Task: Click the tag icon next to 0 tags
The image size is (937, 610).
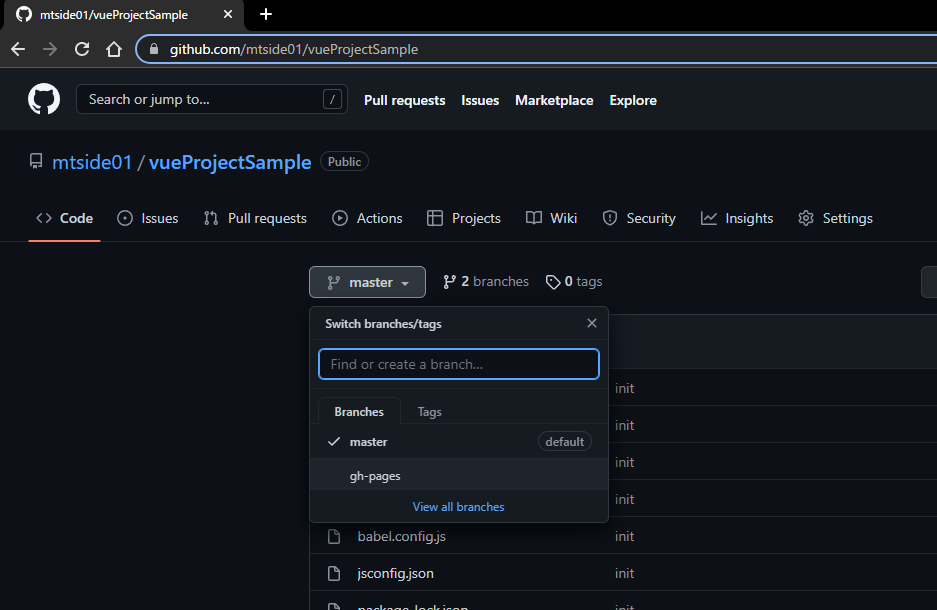Action: pos(553,282)
